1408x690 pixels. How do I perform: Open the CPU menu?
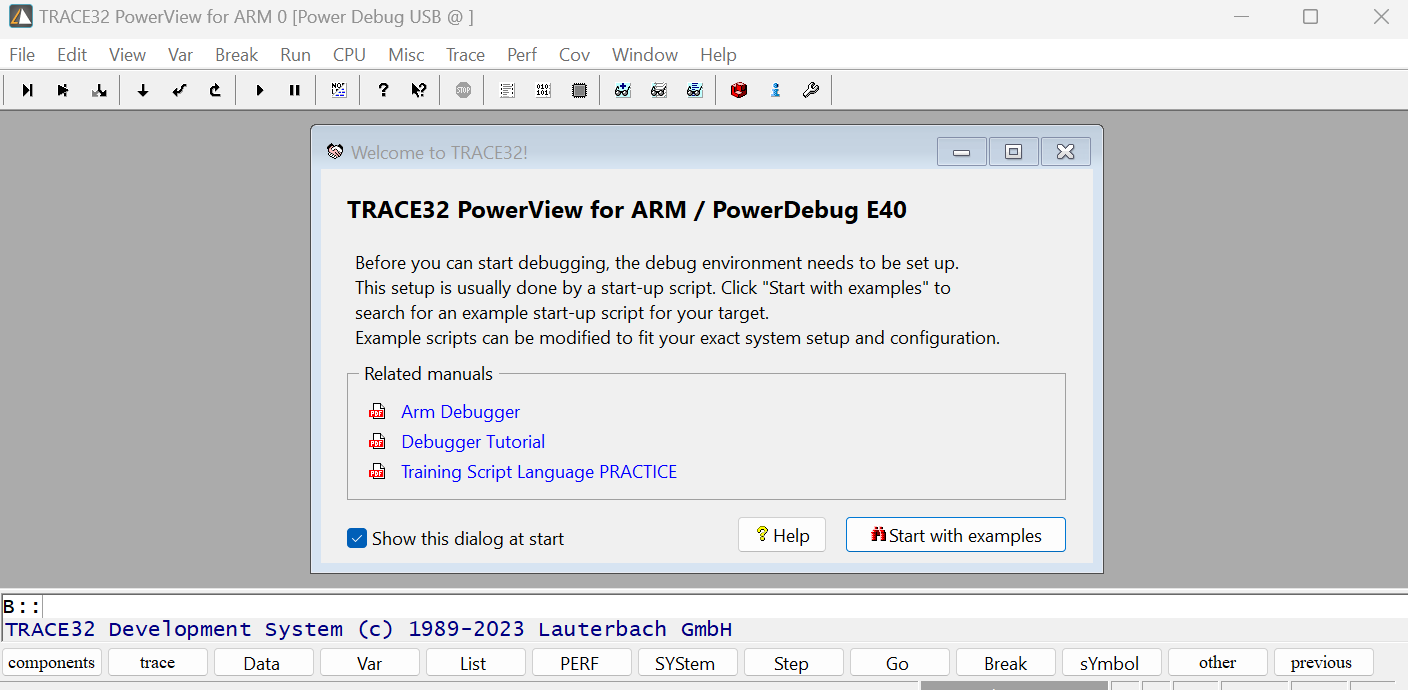click(349, 54)
